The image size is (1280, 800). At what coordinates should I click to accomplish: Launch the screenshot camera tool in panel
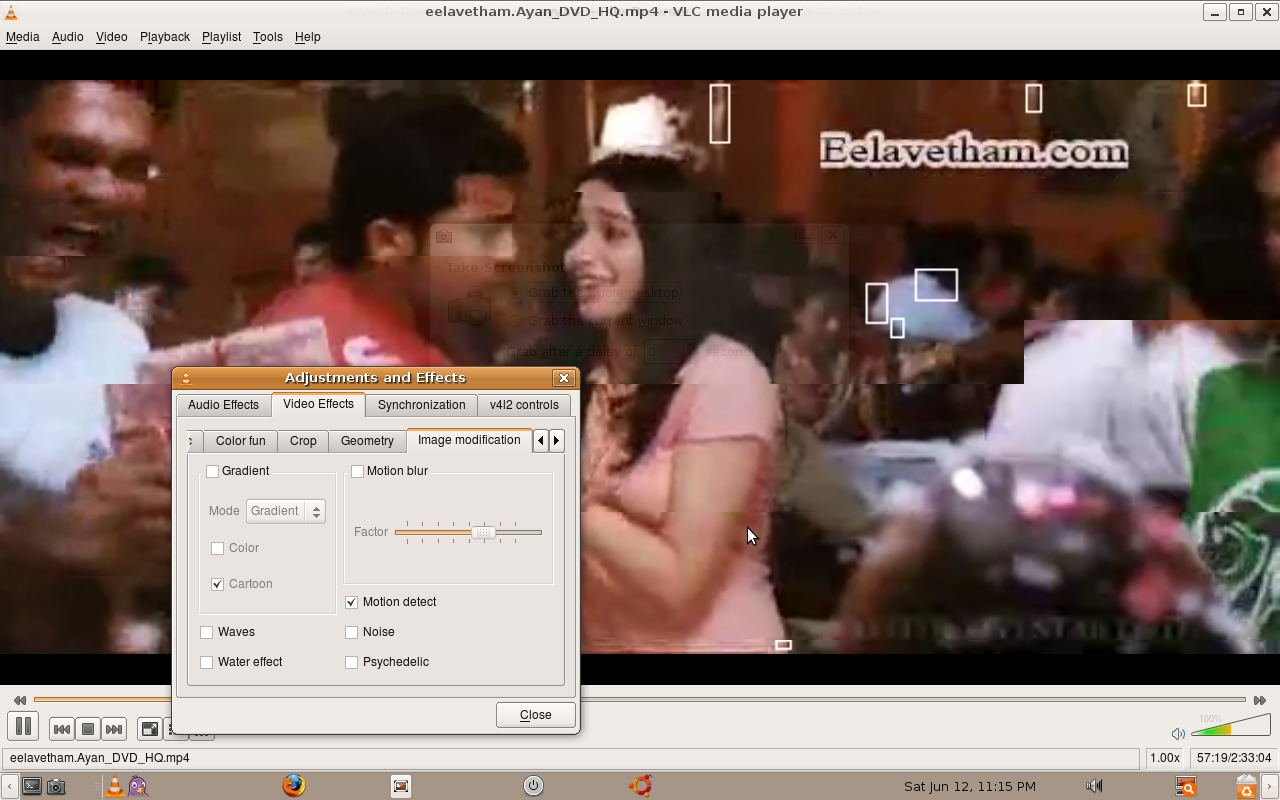pos(56,786)
